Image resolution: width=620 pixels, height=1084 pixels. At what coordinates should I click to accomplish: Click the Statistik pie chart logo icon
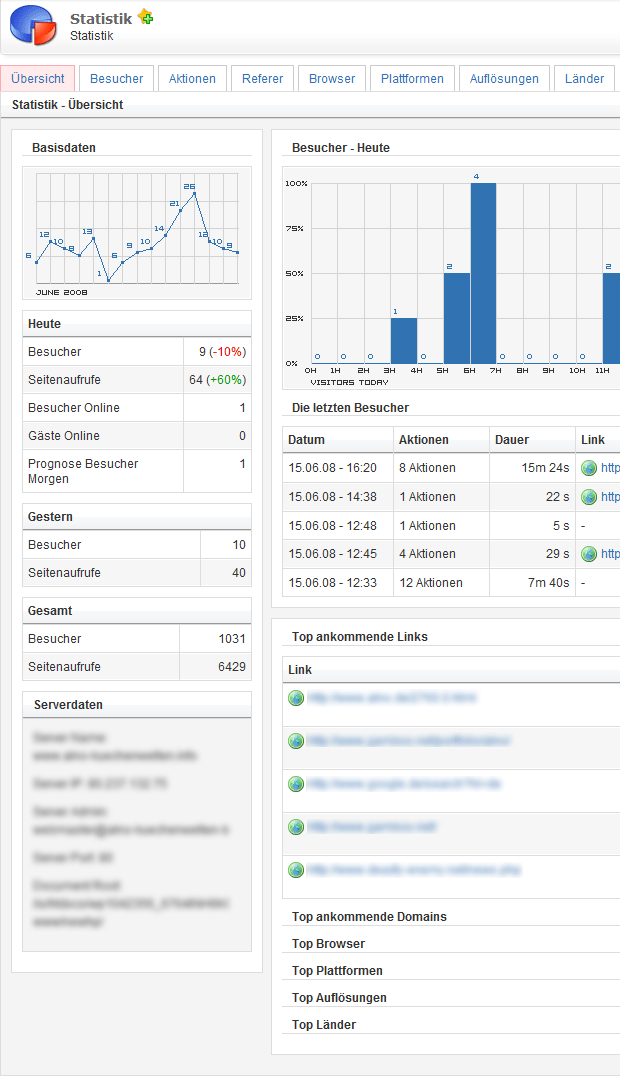point(35,26)
